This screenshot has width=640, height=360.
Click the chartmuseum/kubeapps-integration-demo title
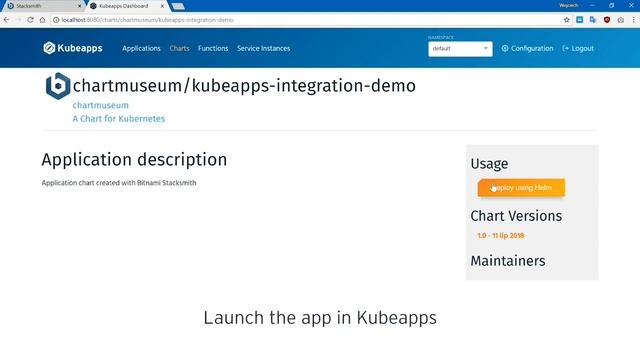[x=244, y=86]
